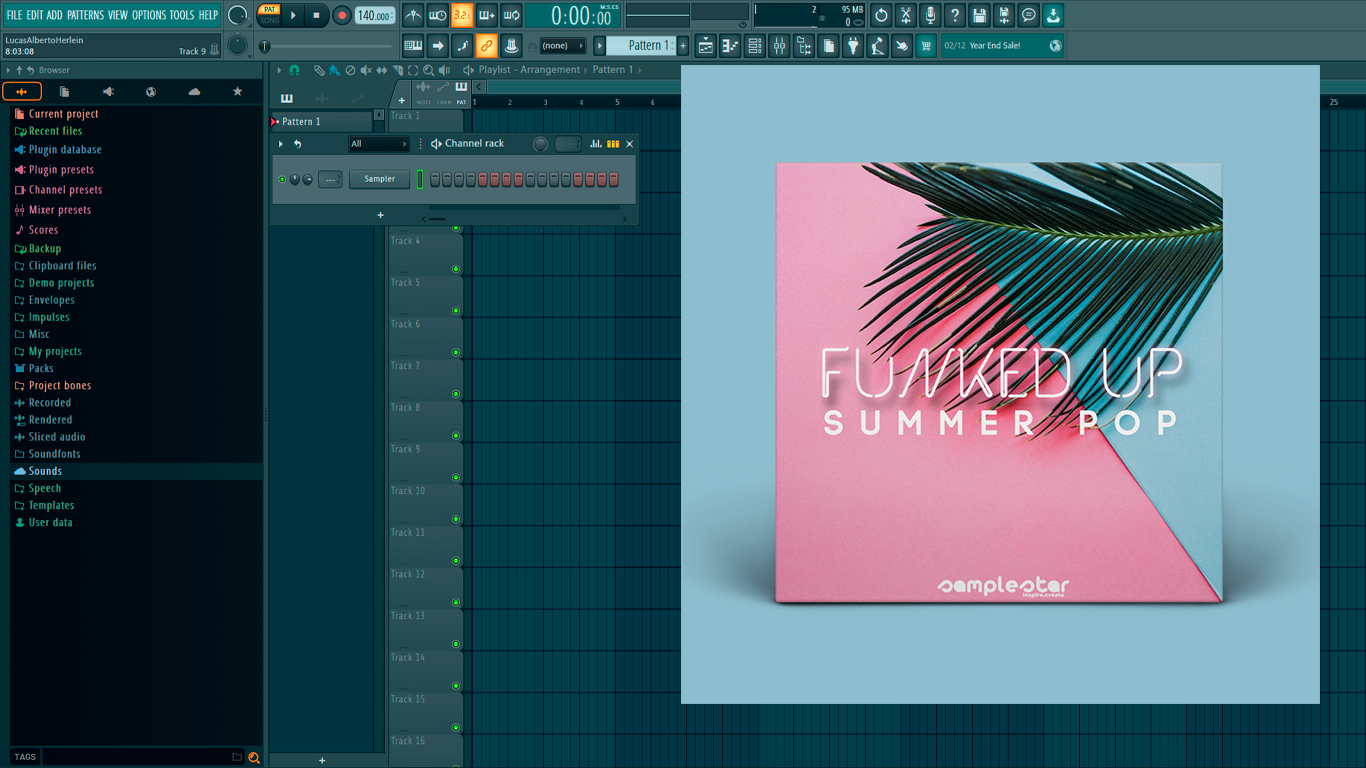The height and width of the screenshot is (768, 1366).
Task: Open the plugin picker plug icon
Action: coord(853,45)
